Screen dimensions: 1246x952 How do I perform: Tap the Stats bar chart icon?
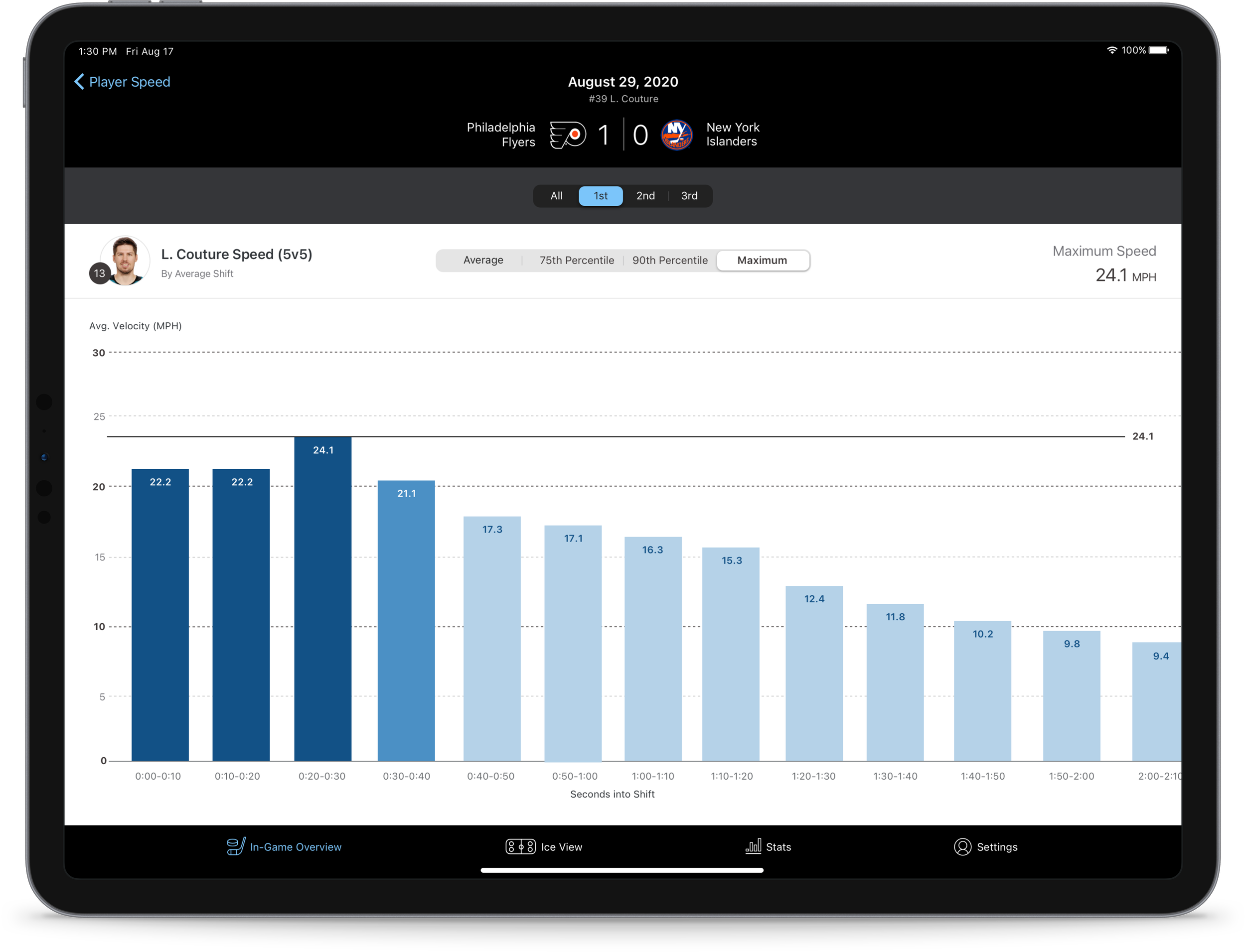pos(753,846)
